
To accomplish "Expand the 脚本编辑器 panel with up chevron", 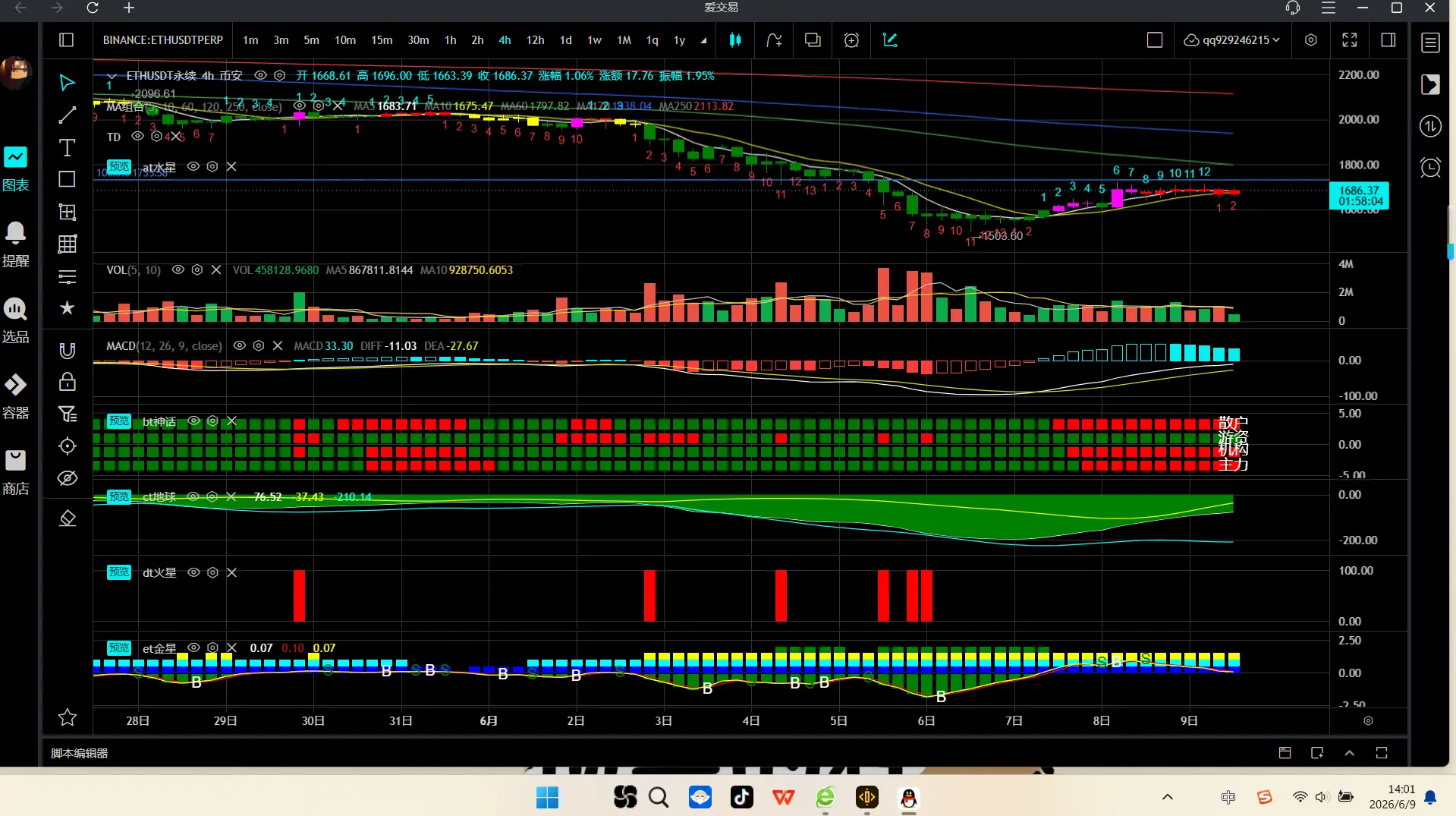I will click(1349, 753).
